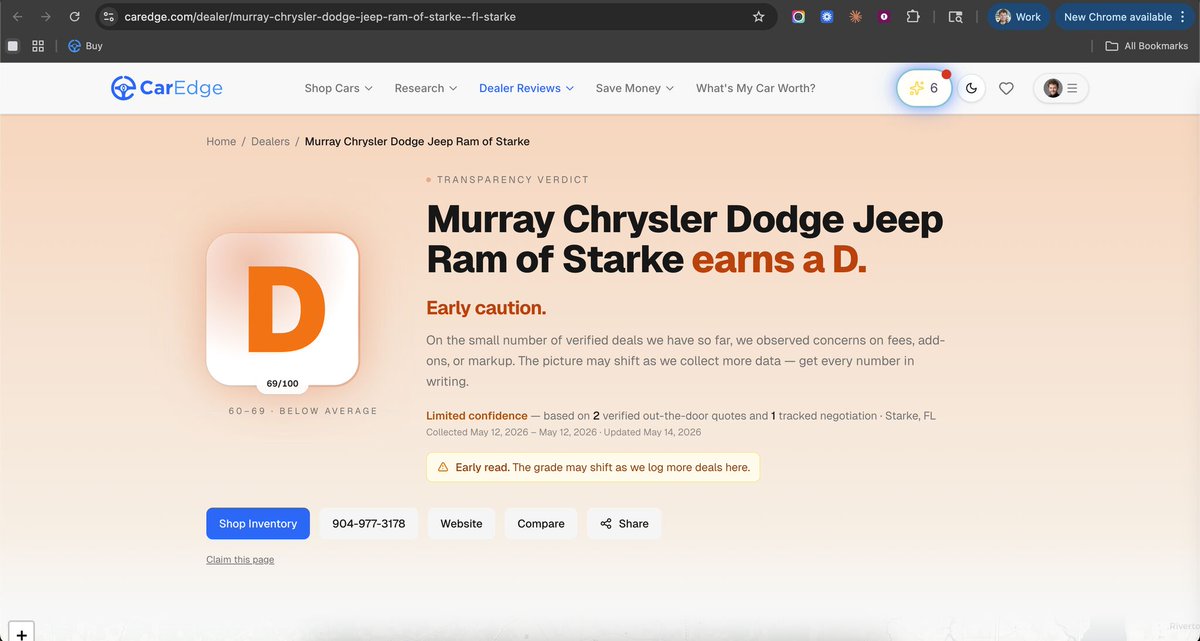Image resolution: width=1200 pixels, height=641 pixels.
Task: Click New Chrome available update button
Action: tap(1124, 17)
